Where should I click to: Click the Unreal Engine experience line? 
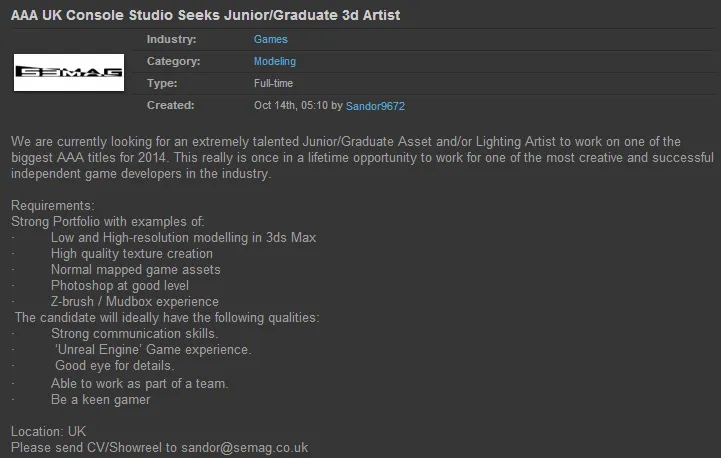(x=153, y=350)
